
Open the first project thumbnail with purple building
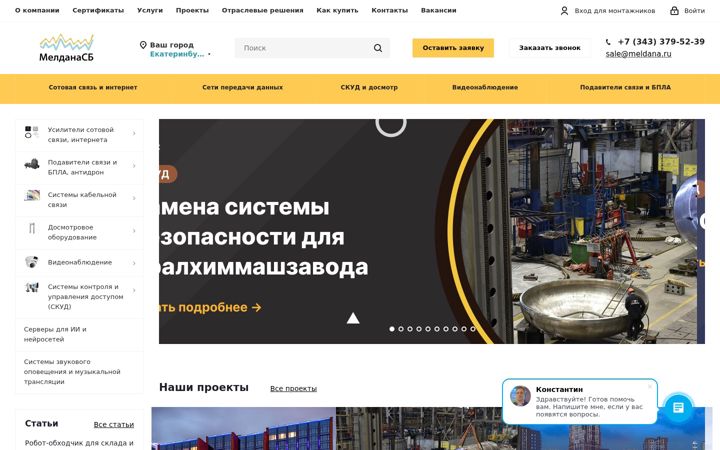pyautogui.click(x=243, y=428)
